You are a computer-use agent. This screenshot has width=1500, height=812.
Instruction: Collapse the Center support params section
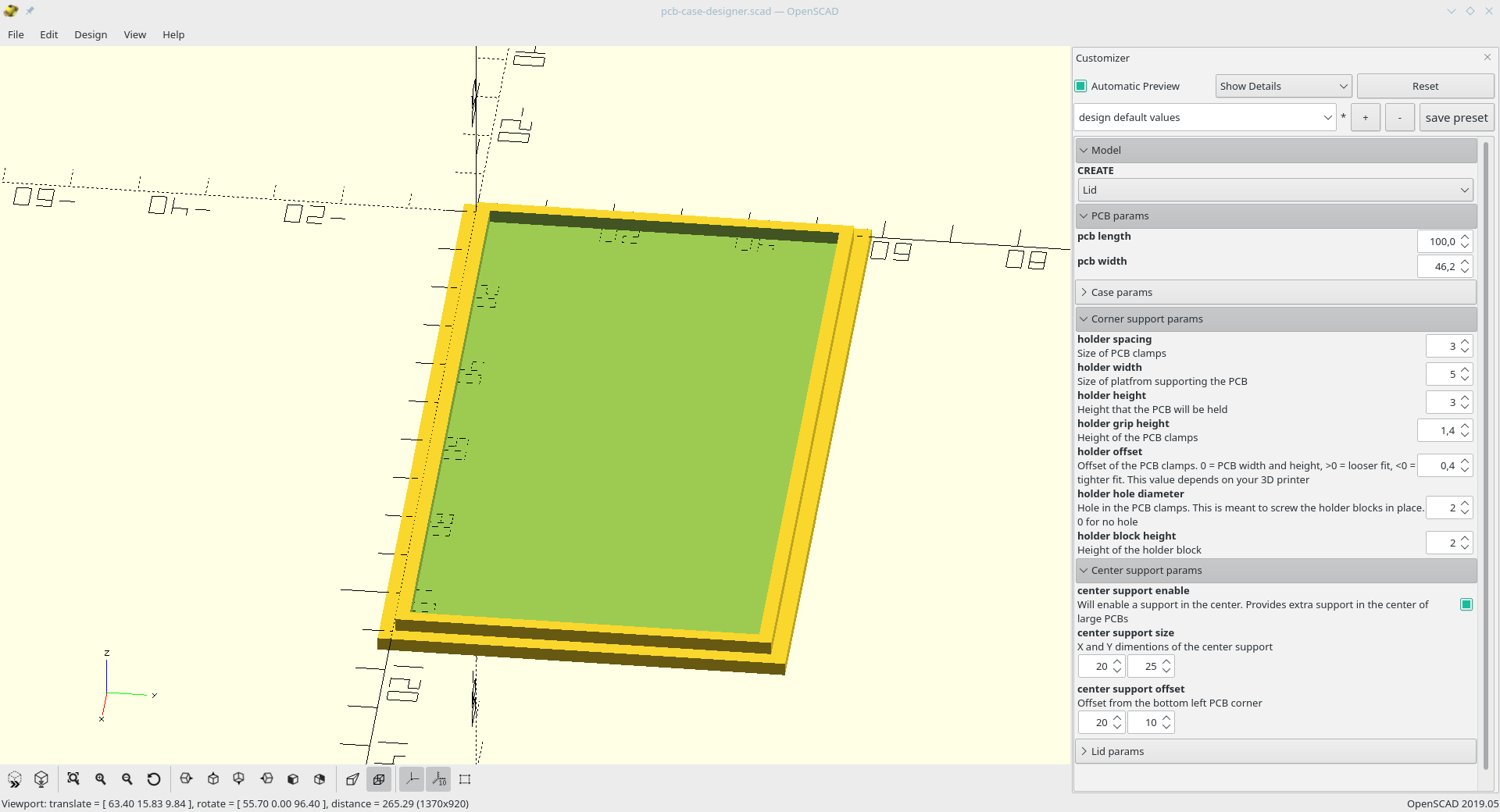coord(1276,570)
